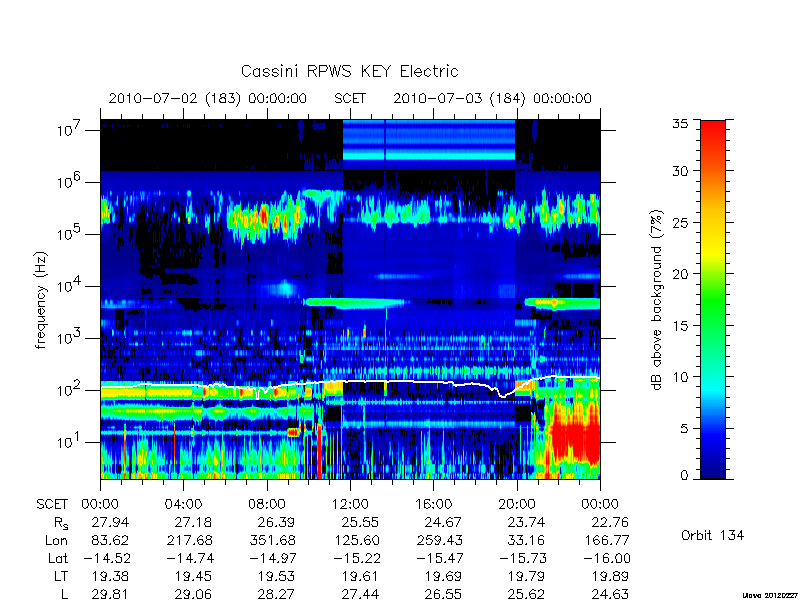Click the Lon value 217.68
Screen dimensions: 800x600
coord(190,540)
